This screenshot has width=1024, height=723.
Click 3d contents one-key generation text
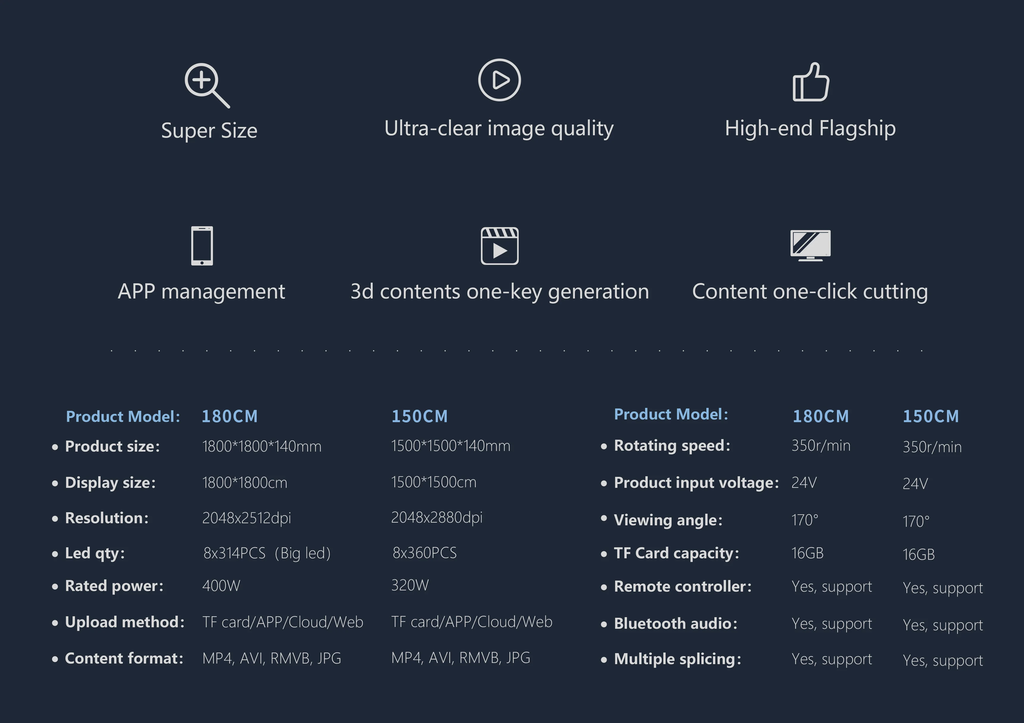pyautogui.click(x=500, y=291)
